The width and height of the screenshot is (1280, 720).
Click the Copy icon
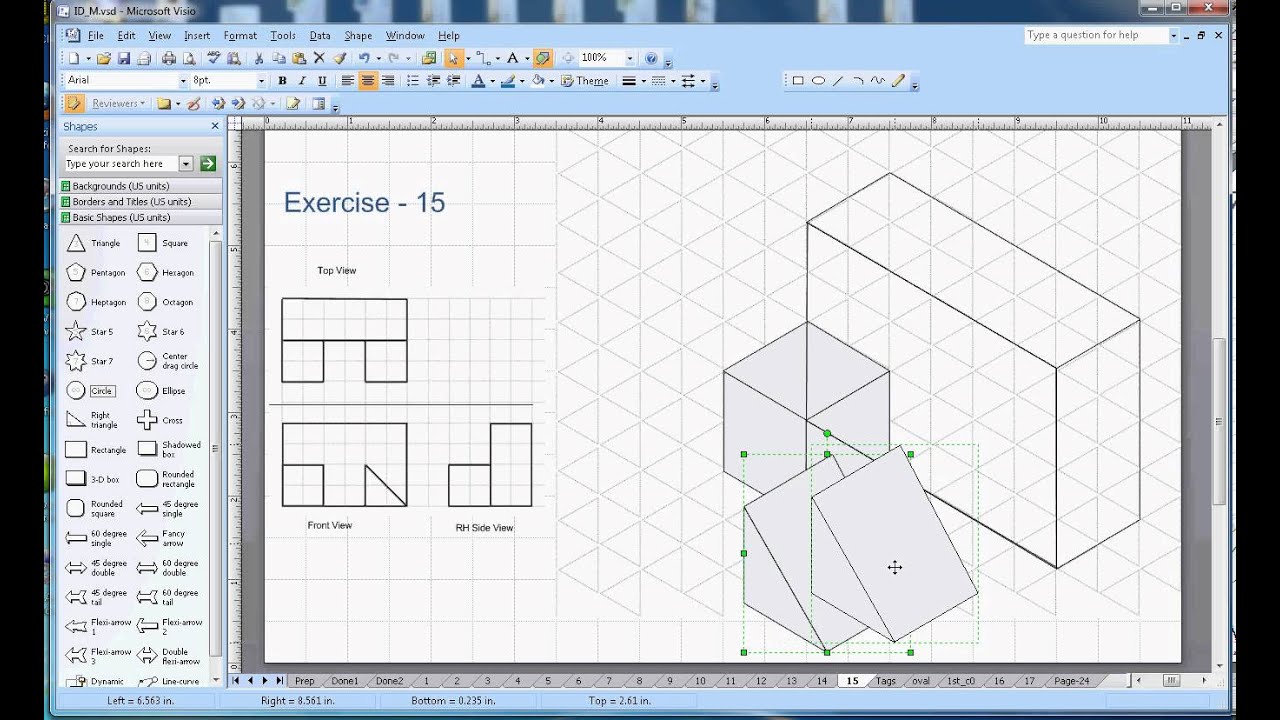click(279, 58)
